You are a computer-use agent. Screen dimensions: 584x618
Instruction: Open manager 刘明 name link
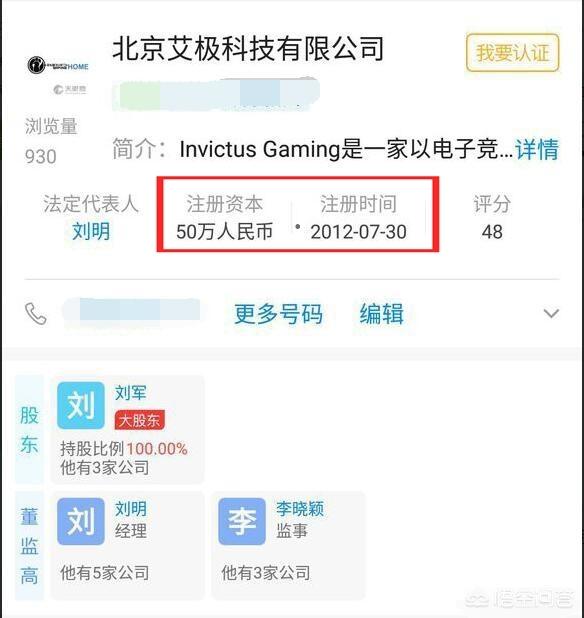click(x=130, y=509)
